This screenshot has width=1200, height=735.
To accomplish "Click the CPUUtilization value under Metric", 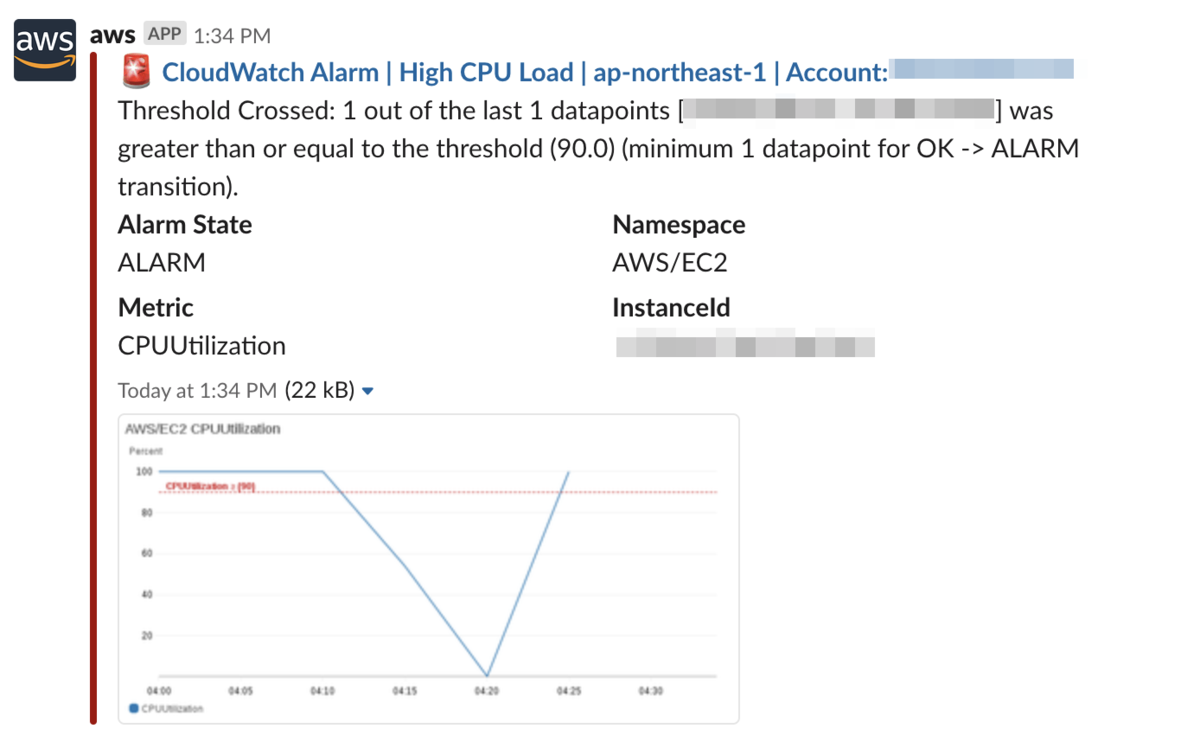I will (202, 346).
